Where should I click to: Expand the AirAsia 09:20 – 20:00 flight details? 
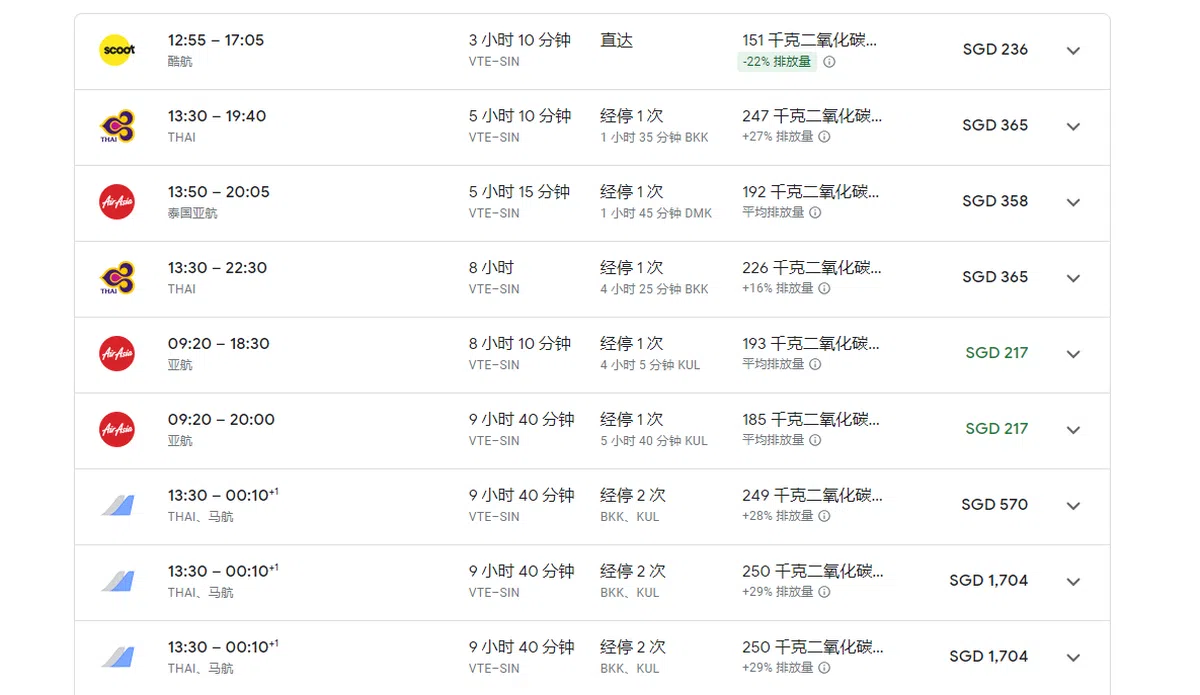[x=1073, y=430]
